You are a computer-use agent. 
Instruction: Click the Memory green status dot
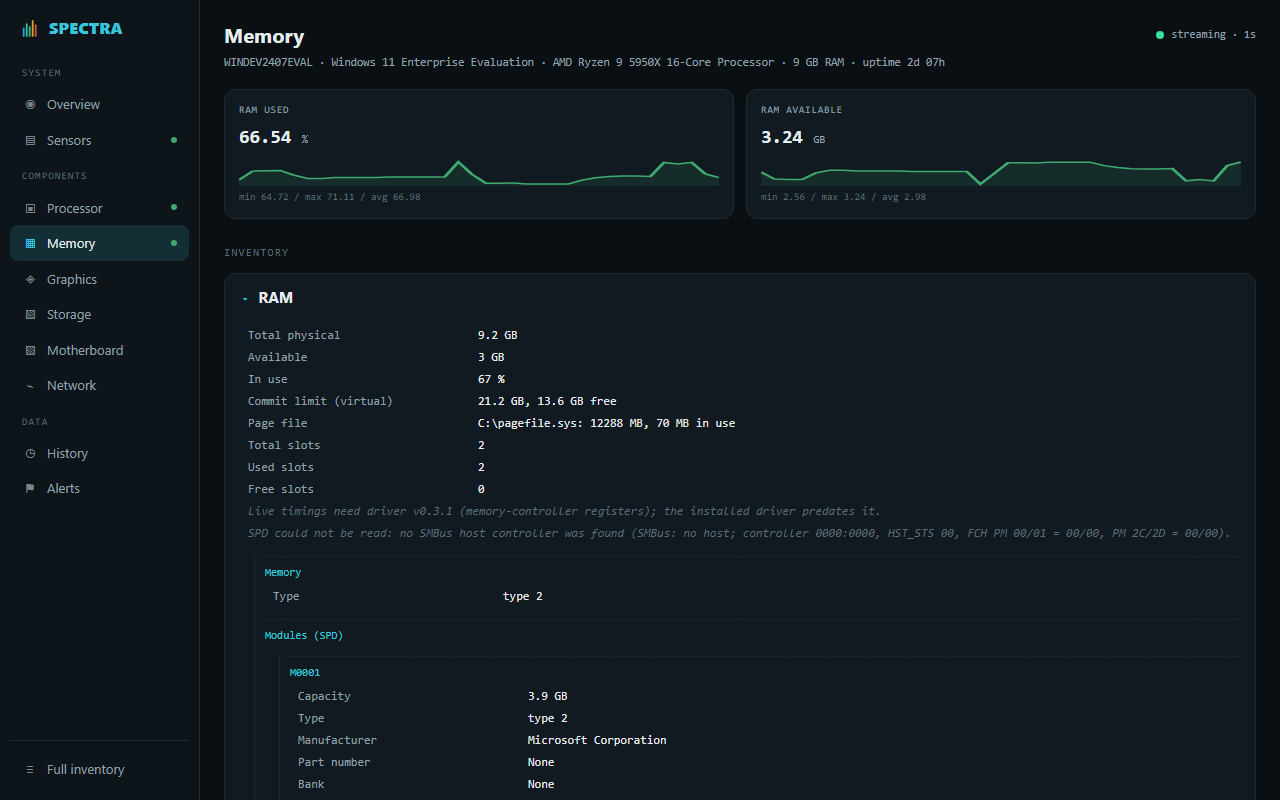(174, 243)
